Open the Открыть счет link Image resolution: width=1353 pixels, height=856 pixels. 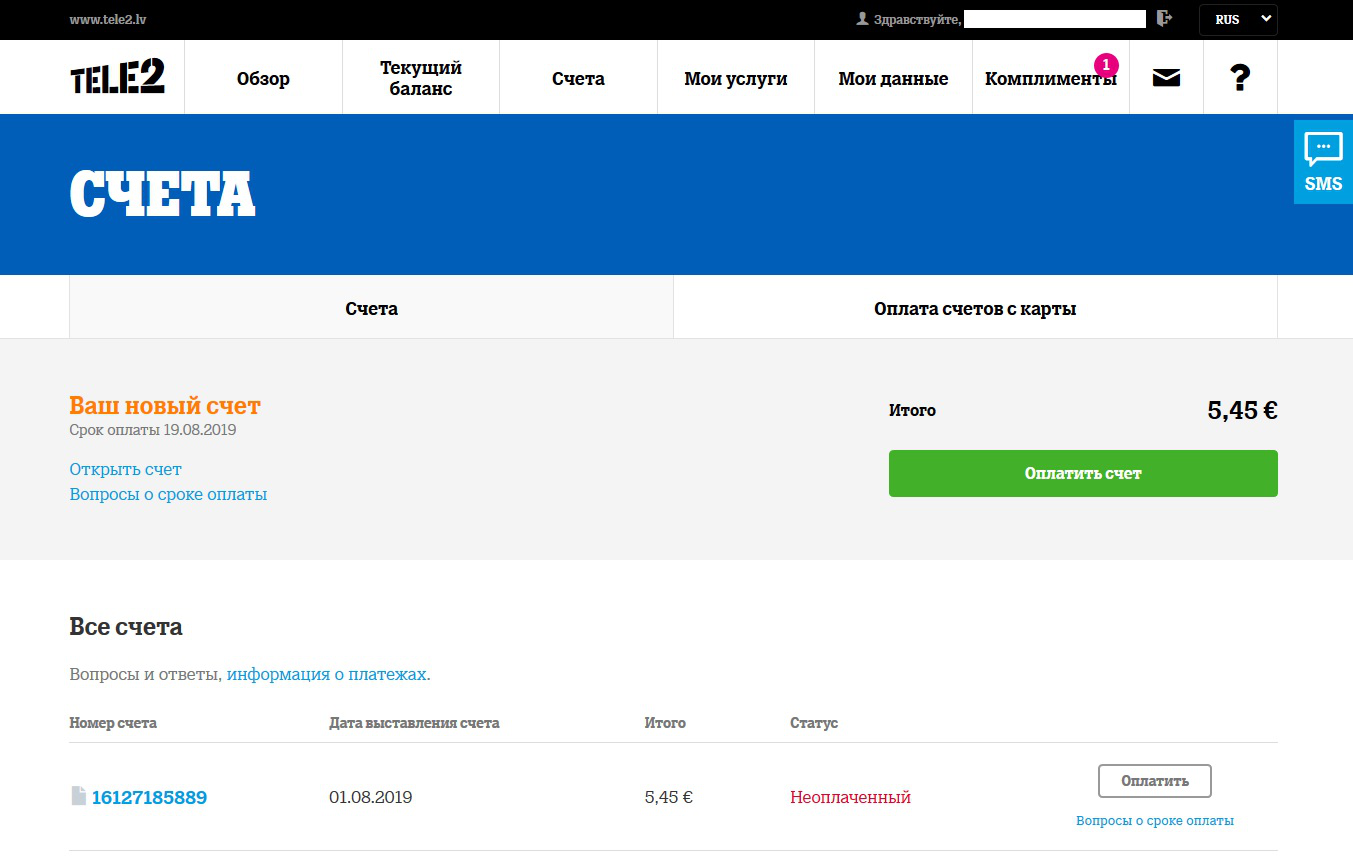click(x=125, y=469)
